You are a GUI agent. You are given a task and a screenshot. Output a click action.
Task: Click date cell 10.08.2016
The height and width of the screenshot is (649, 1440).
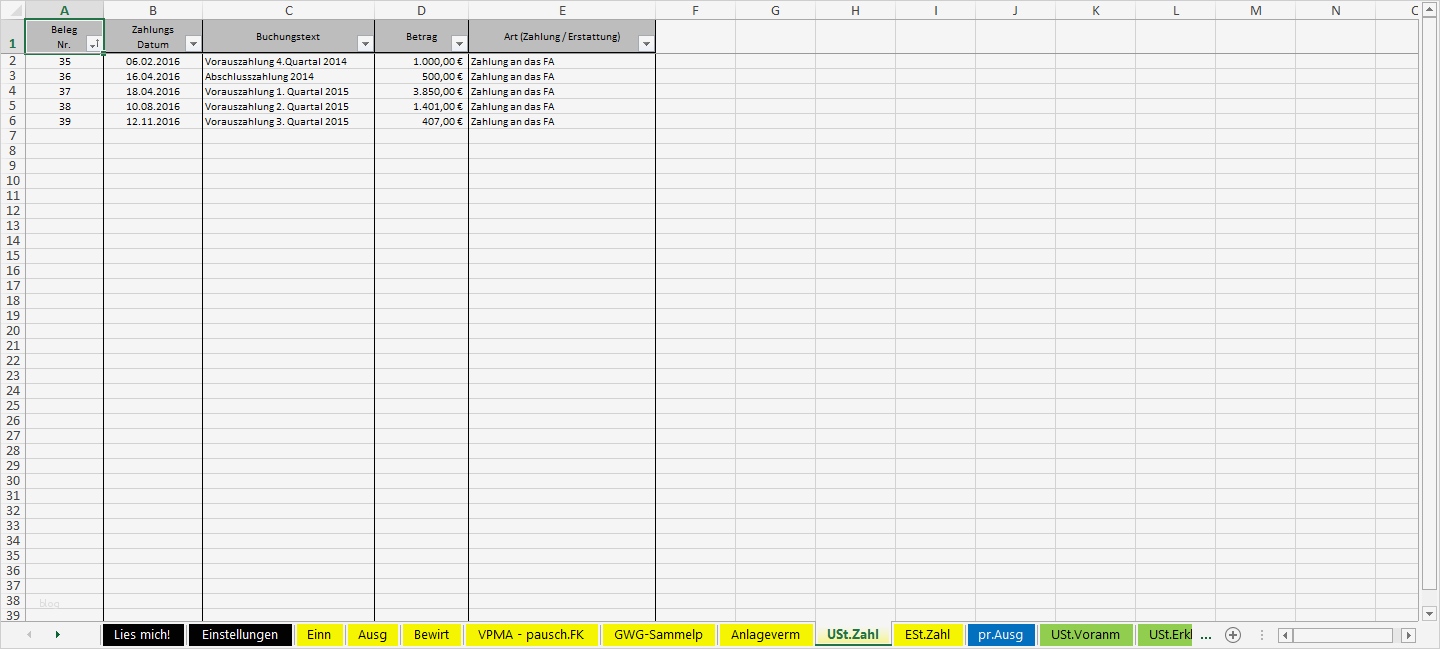tap(153, 106)
